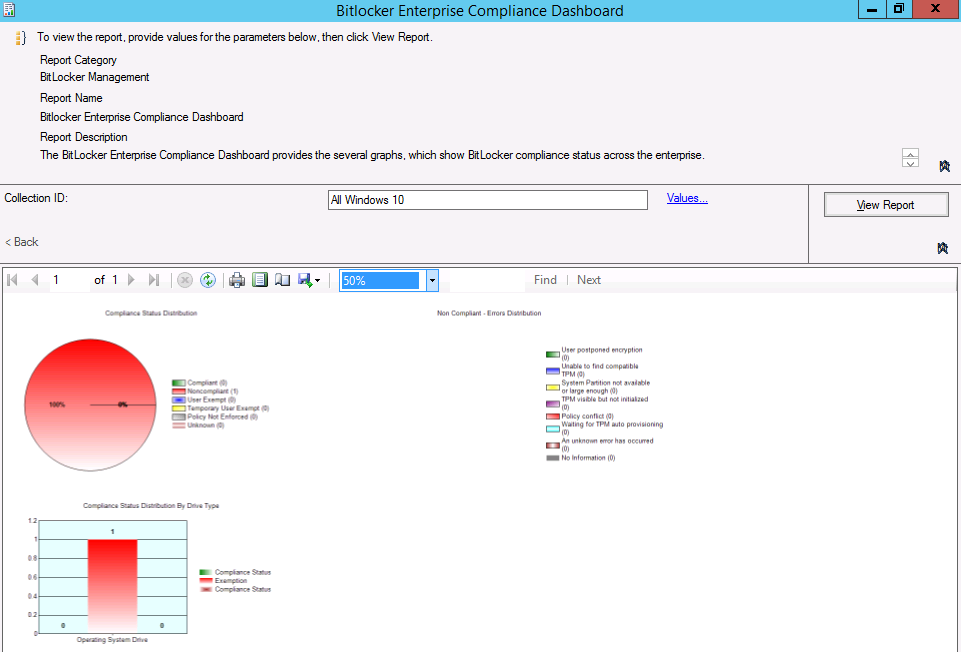The width and height of the screenshot is (961, 652).
Task: Click the yellow System Partition not available swatch
Action: click(x=552, y=387)
